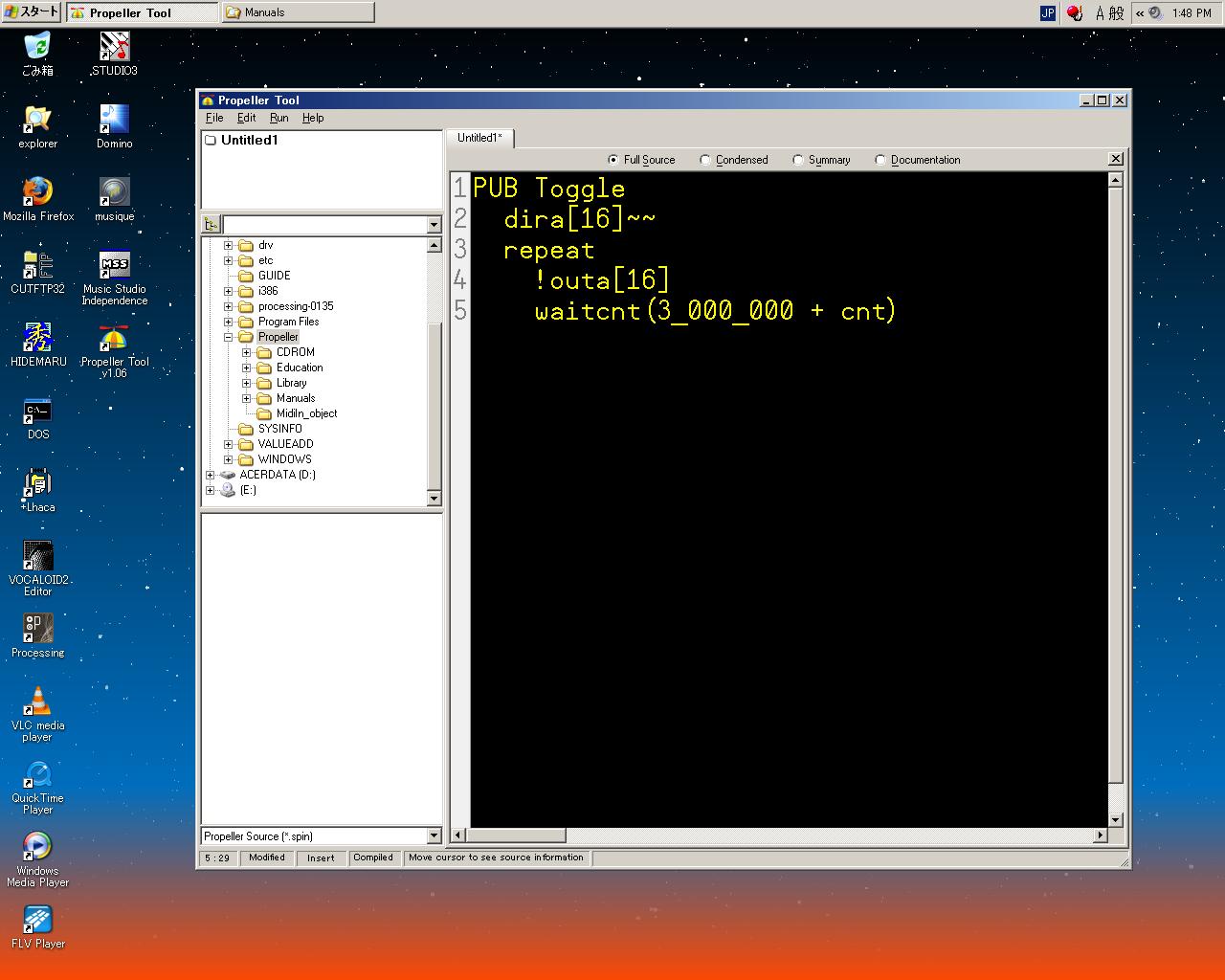Open the VLC media player icon
This screenshot has height=980, width=1225.
(37, 702)
